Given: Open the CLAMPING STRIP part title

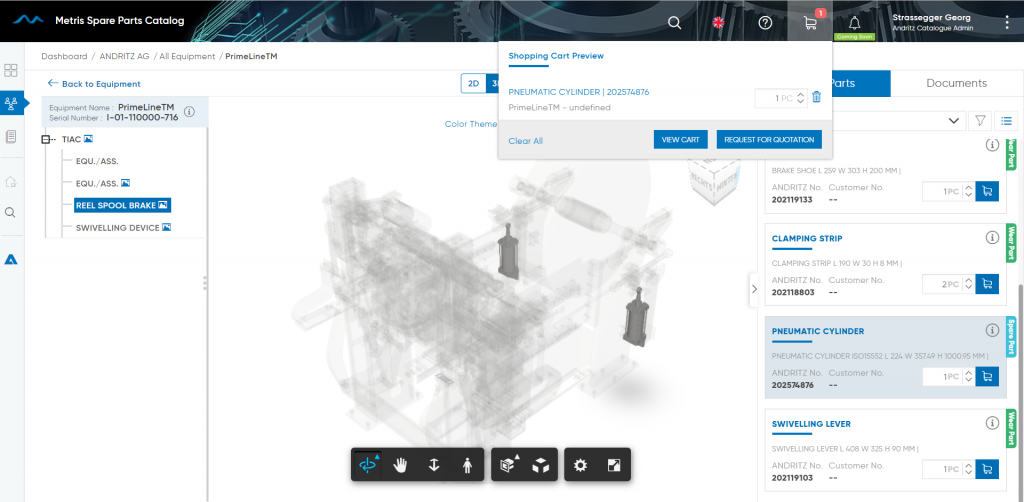Looking at the screenshot, I should point(807,238).
